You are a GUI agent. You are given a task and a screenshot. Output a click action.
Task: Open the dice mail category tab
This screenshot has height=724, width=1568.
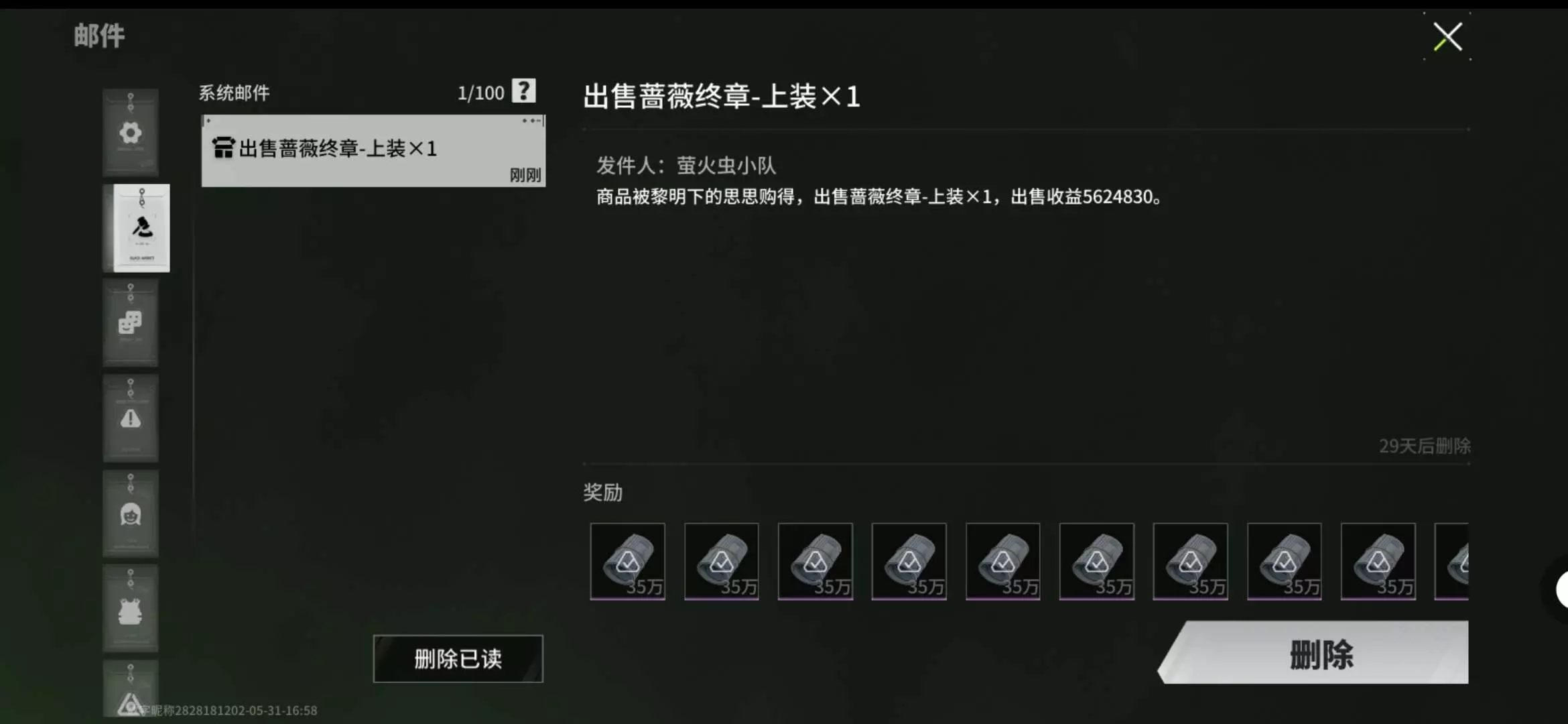click(131, 322)
